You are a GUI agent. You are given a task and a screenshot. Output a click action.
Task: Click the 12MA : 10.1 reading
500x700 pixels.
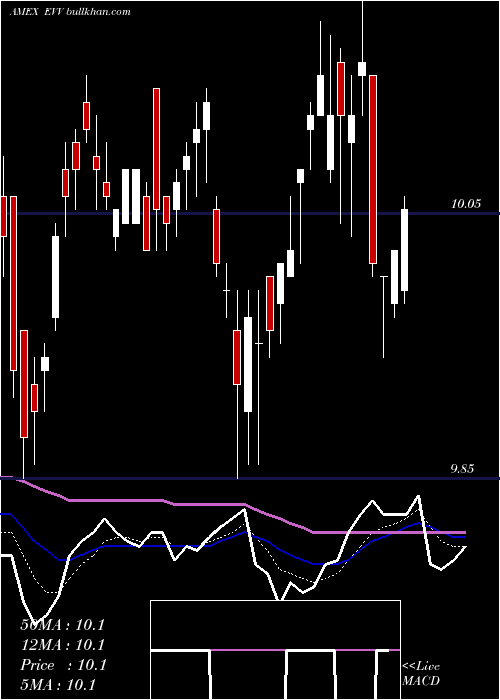pos(62,645)
